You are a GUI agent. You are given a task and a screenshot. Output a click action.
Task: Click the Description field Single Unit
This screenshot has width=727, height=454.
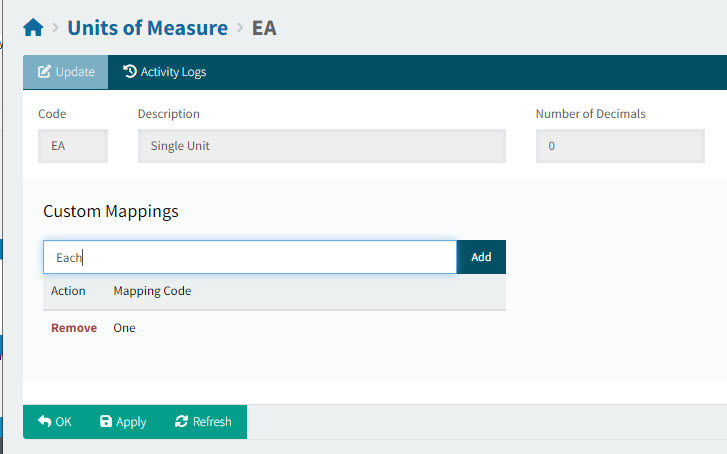321,146
